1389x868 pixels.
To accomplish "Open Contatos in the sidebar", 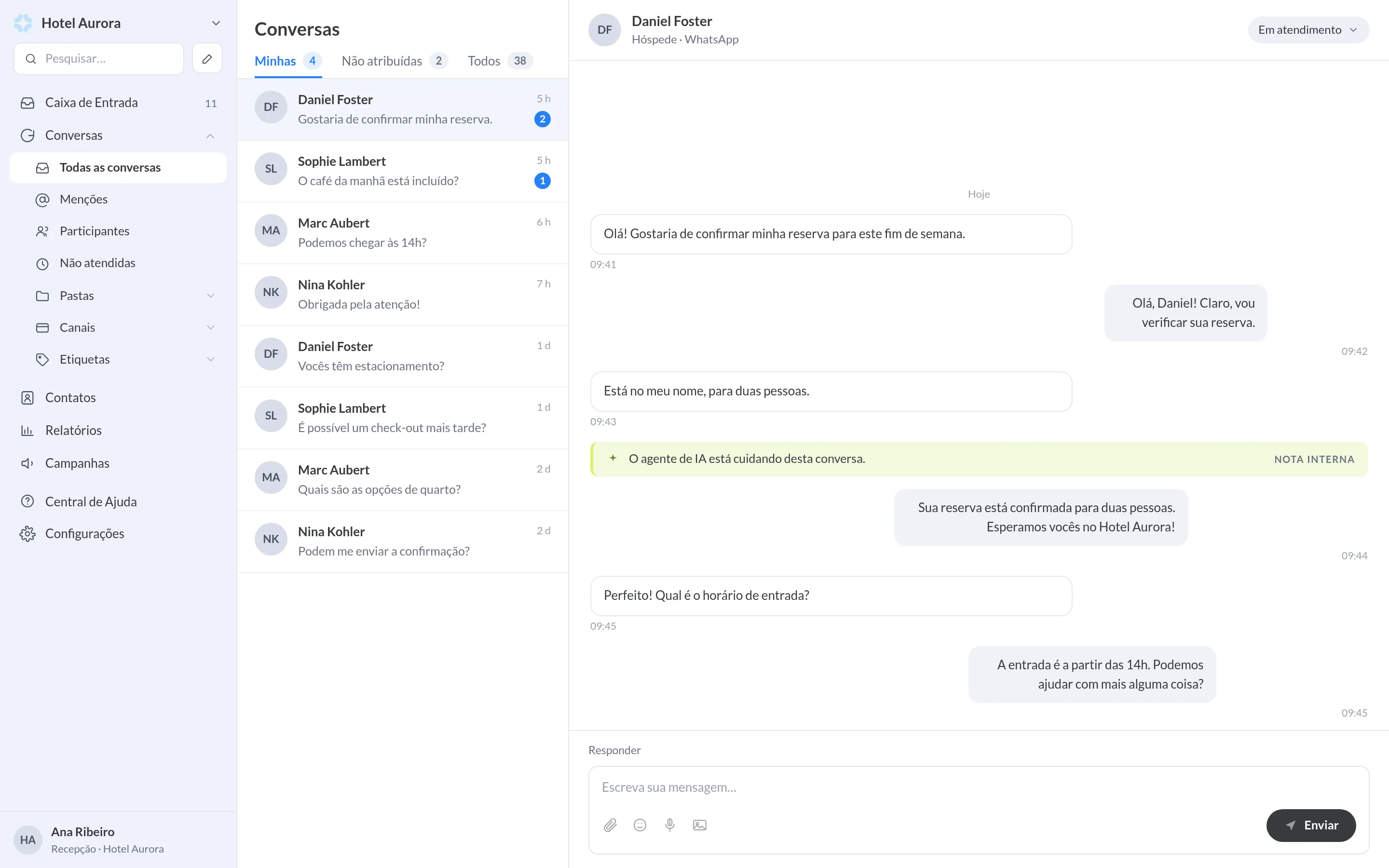I will coord(118,398).
